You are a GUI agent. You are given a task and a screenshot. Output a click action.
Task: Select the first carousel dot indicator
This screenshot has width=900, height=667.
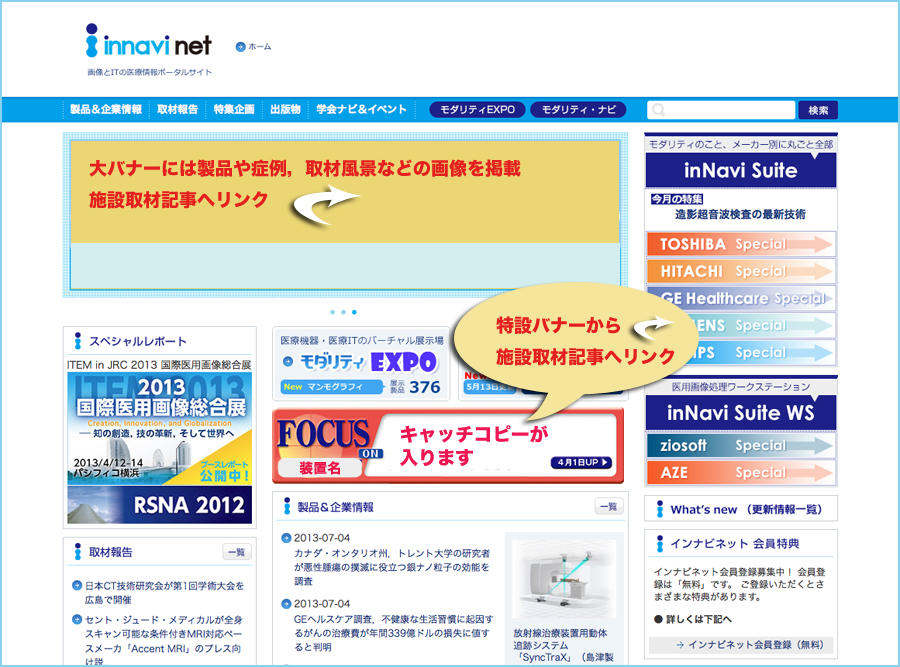(332, 312)
